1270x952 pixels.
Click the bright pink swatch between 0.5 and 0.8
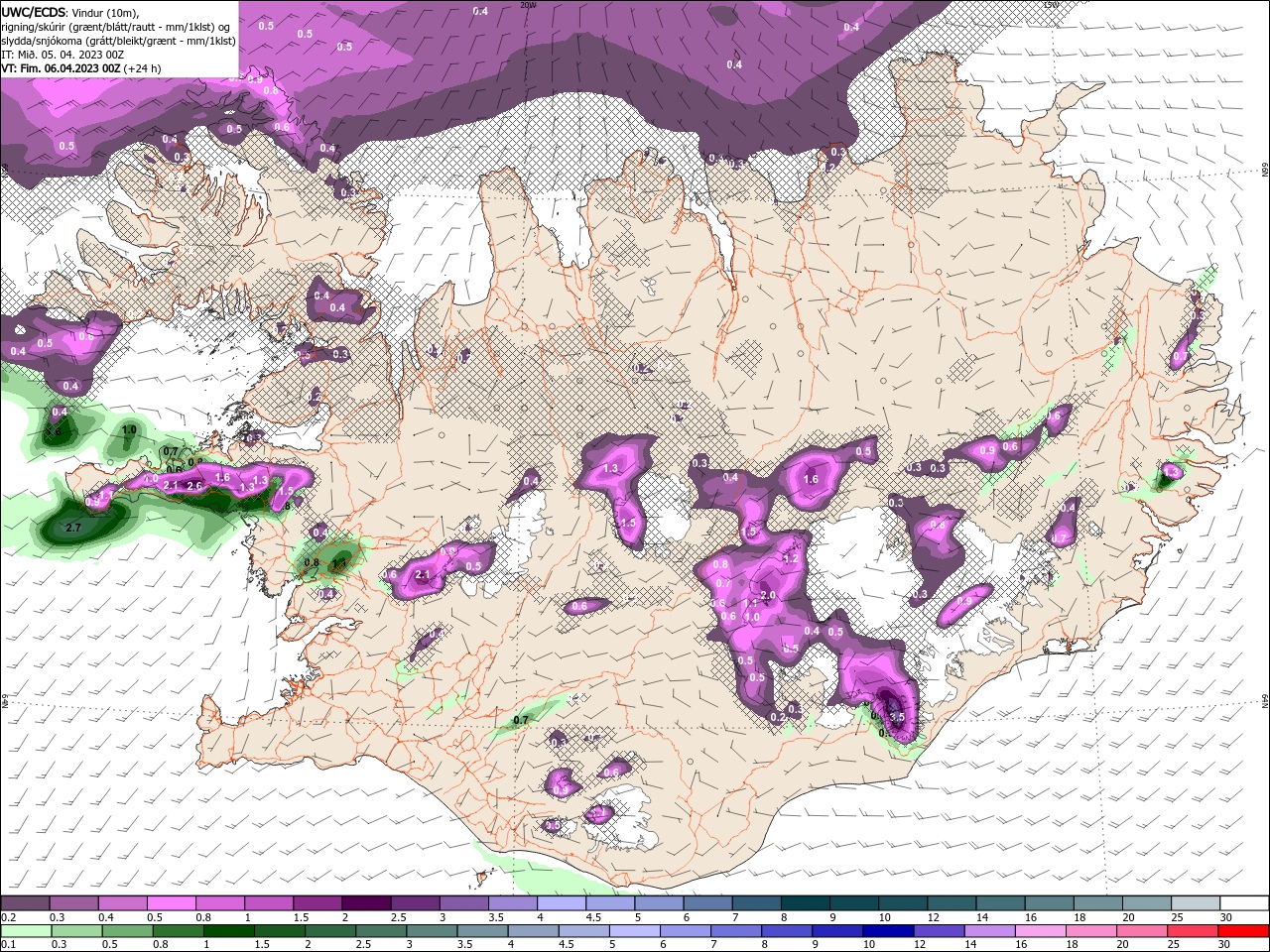point(170,903)
